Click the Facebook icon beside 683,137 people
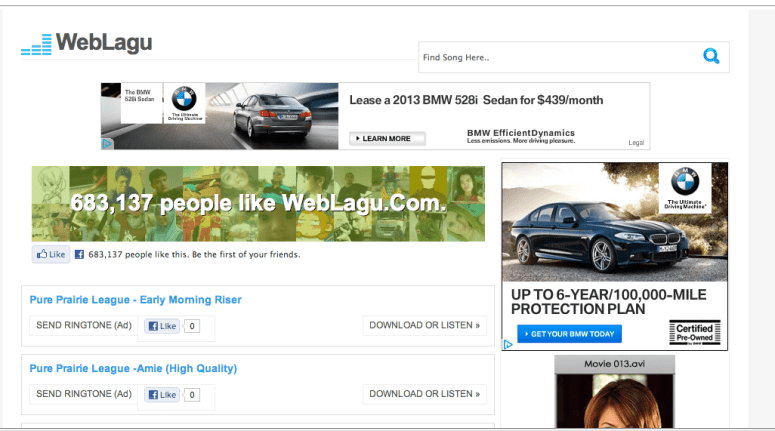This screenshot has height=431, width=775. (79, 255)
